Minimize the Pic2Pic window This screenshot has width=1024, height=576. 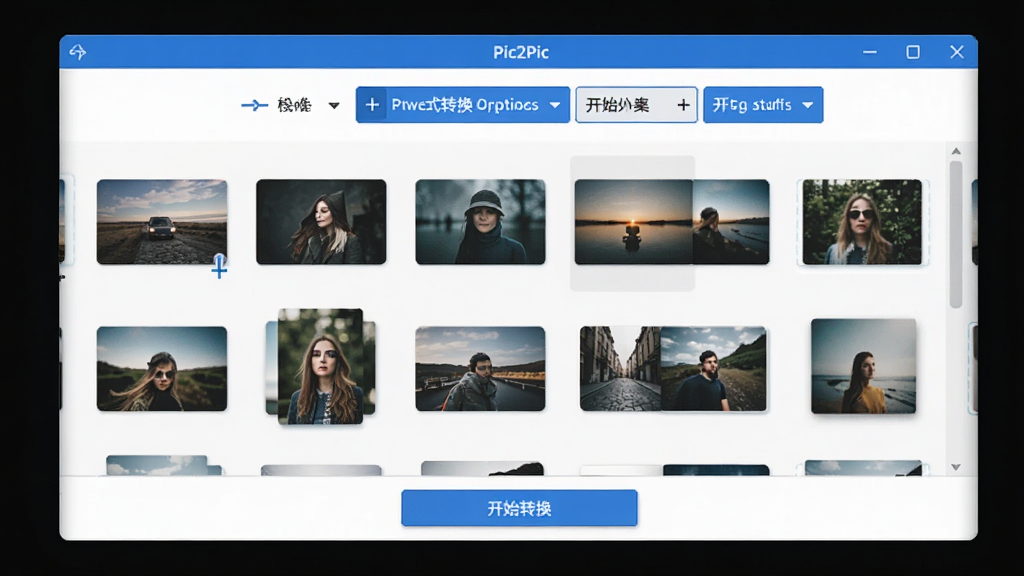tap(870, 52)
